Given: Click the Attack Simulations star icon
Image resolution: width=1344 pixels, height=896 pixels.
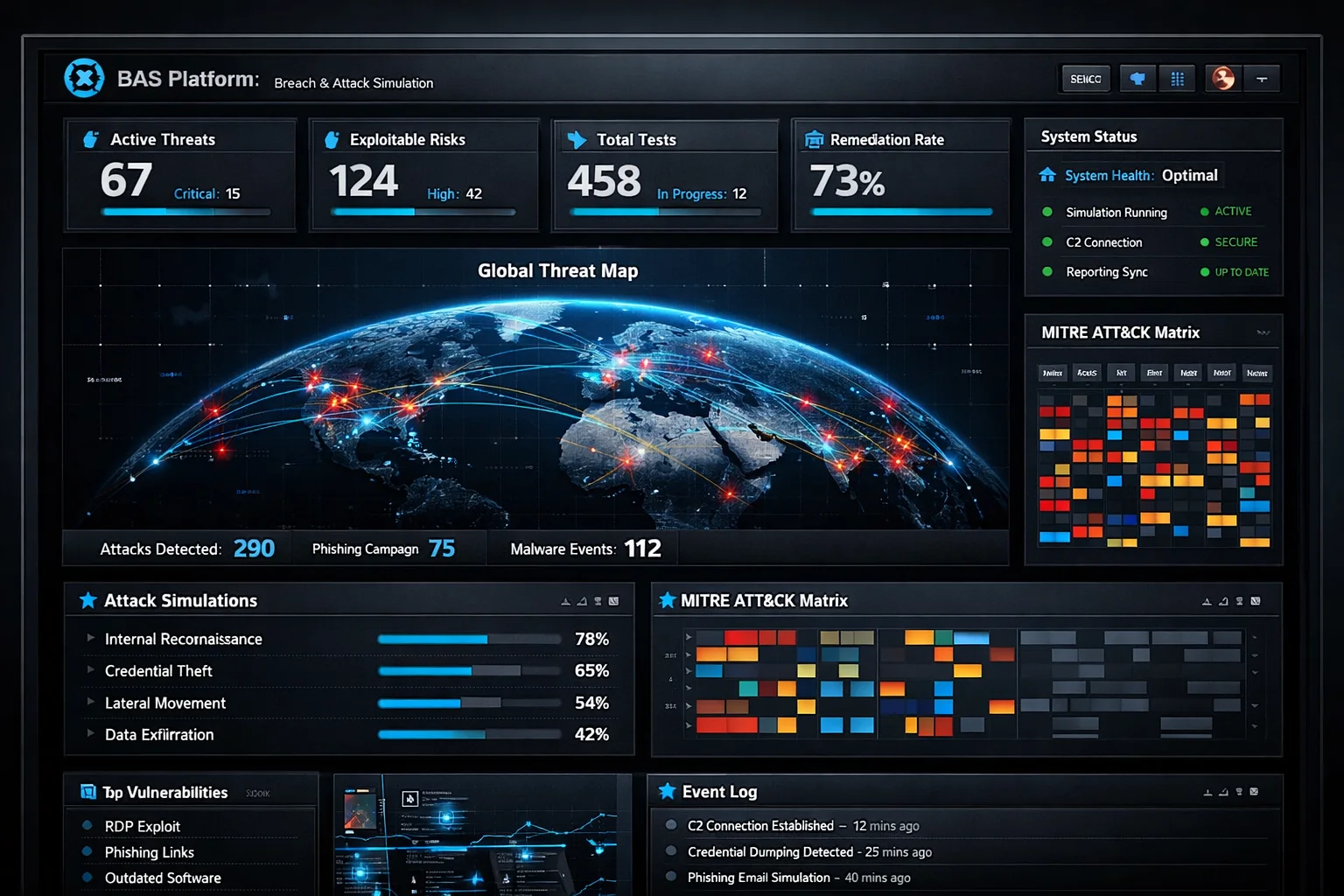Looking at the screenshot, I should tap(87, 600).
